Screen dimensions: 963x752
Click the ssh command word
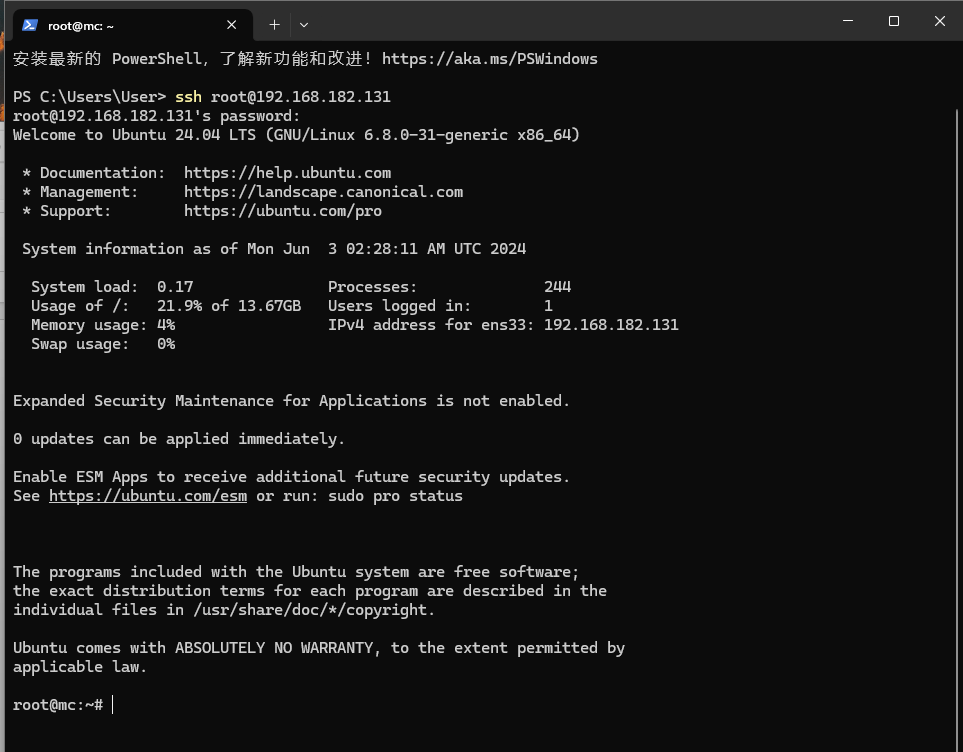tap(188, 97)
